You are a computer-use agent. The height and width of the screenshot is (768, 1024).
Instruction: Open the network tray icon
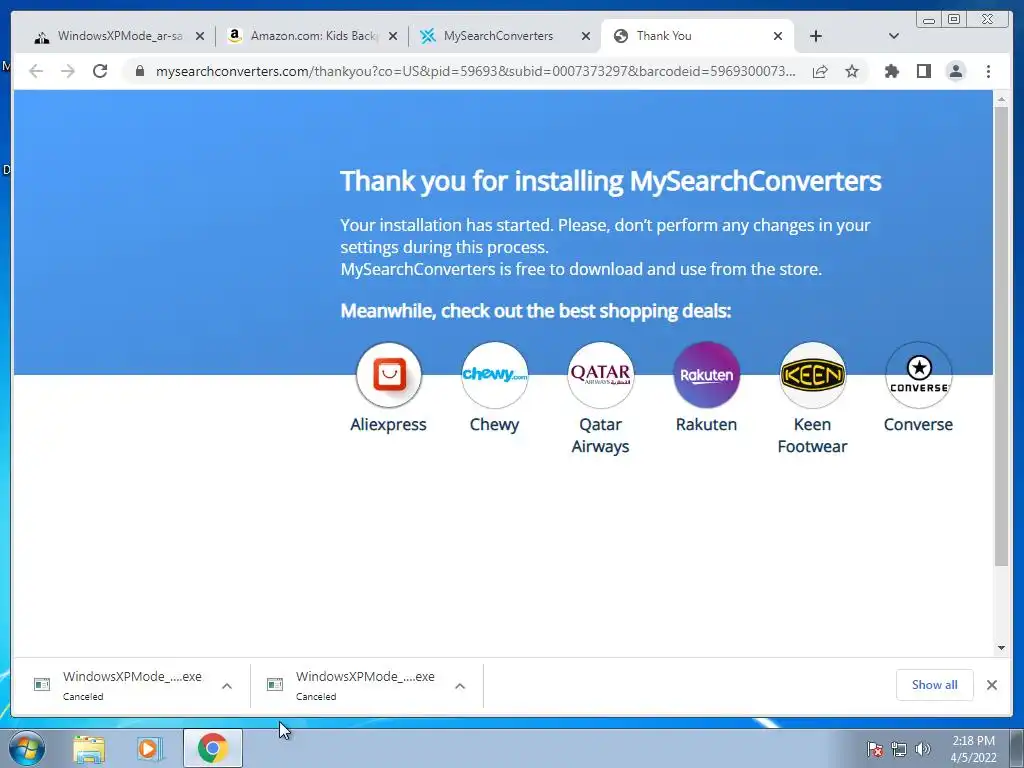(899, 749)
